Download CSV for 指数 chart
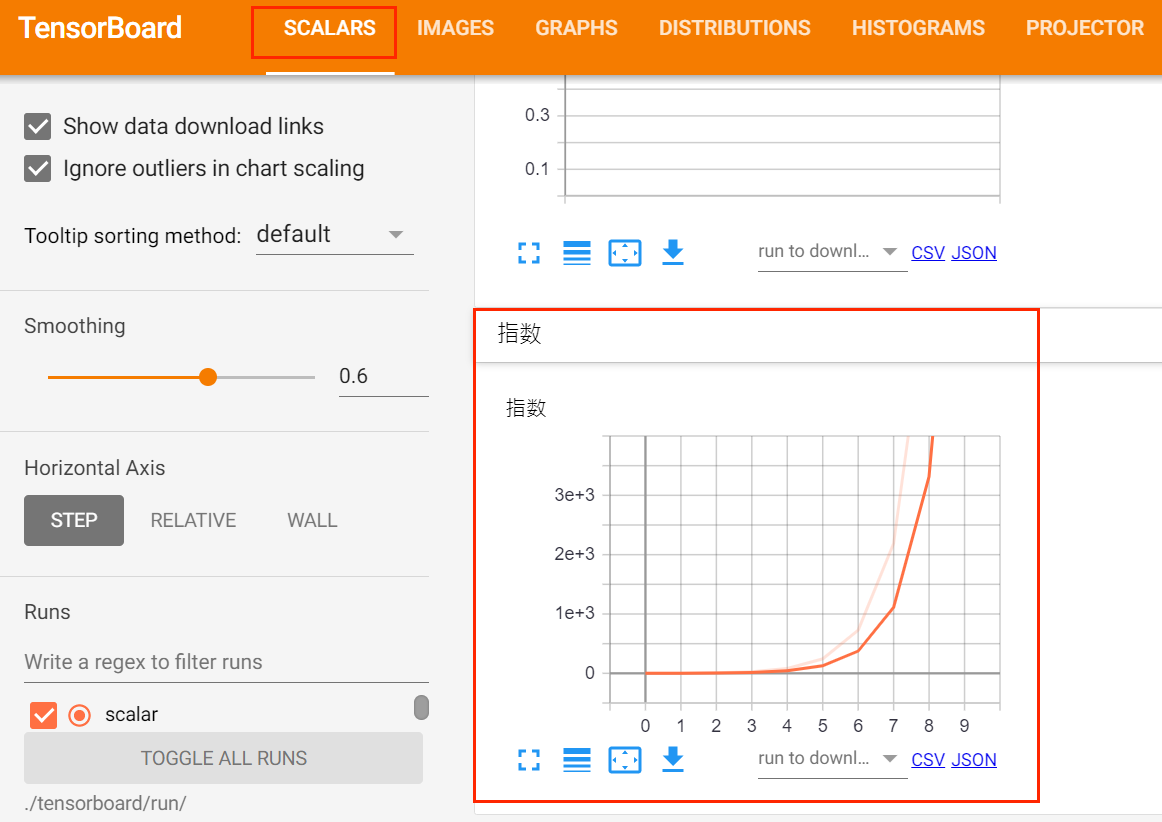This screenshot has width=1162, height=822. point(928,760)
